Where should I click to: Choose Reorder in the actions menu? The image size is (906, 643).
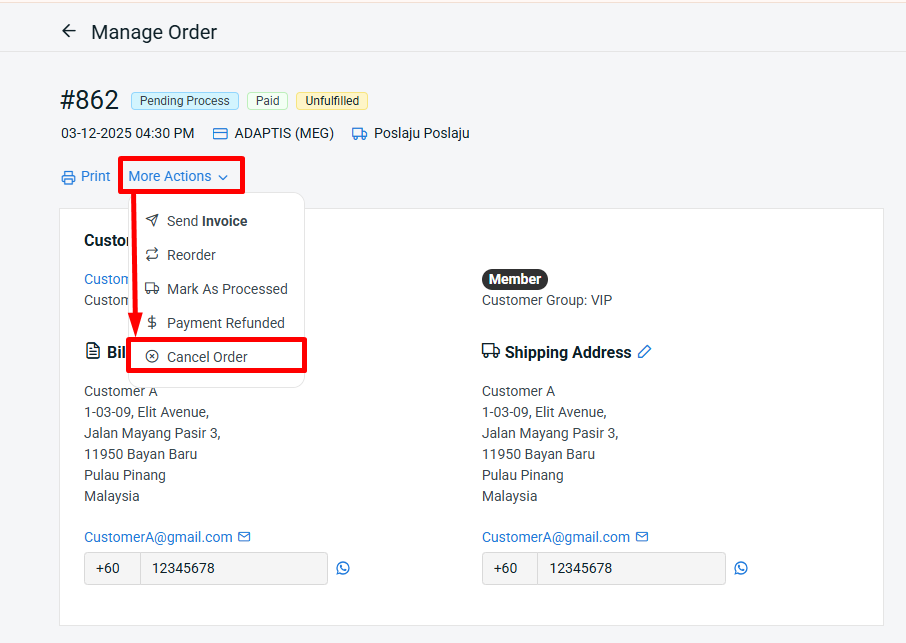point(191,255)
